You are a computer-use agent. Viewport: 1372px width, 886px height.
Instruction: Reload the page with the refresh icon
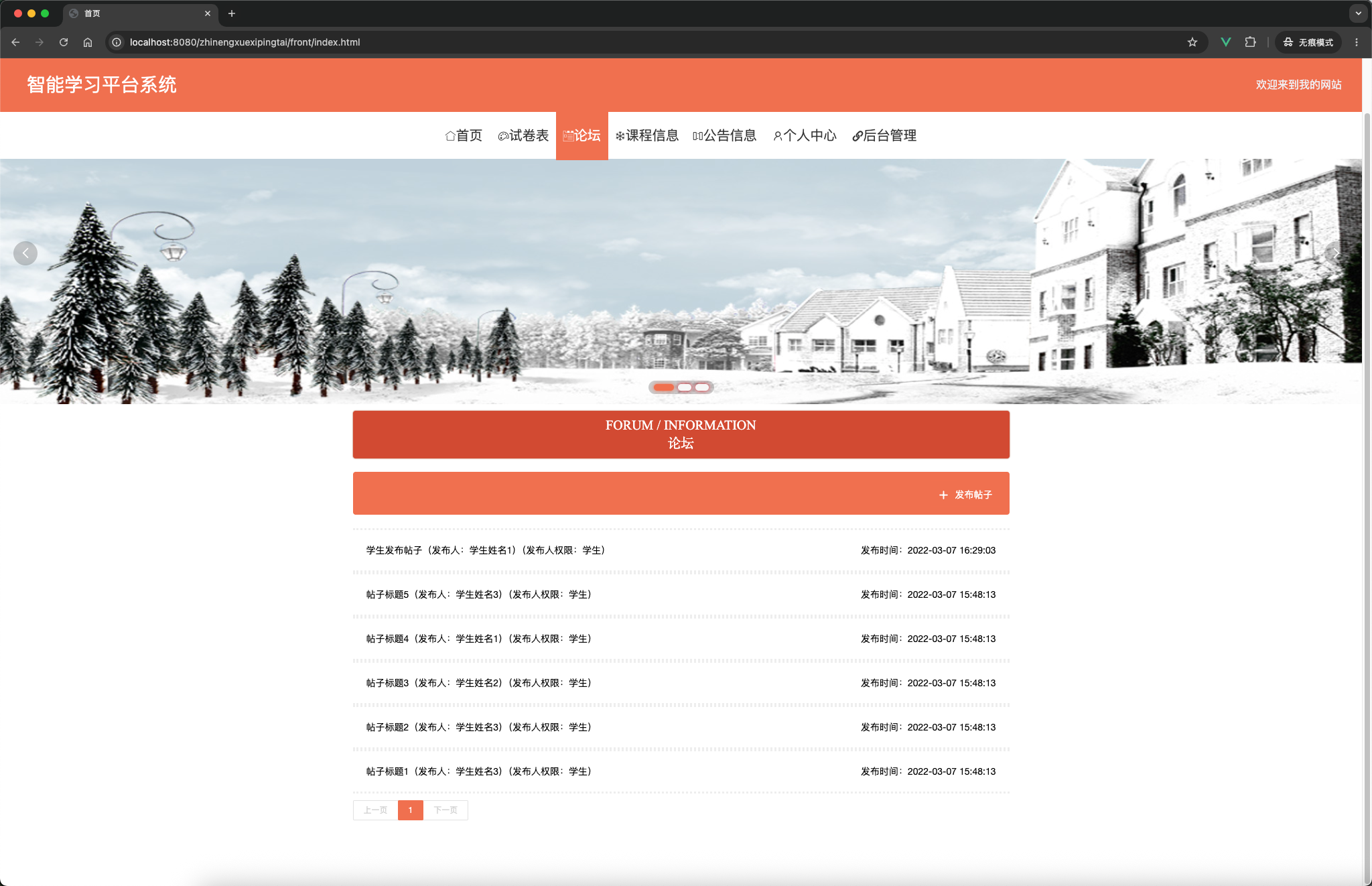[64, 42]
